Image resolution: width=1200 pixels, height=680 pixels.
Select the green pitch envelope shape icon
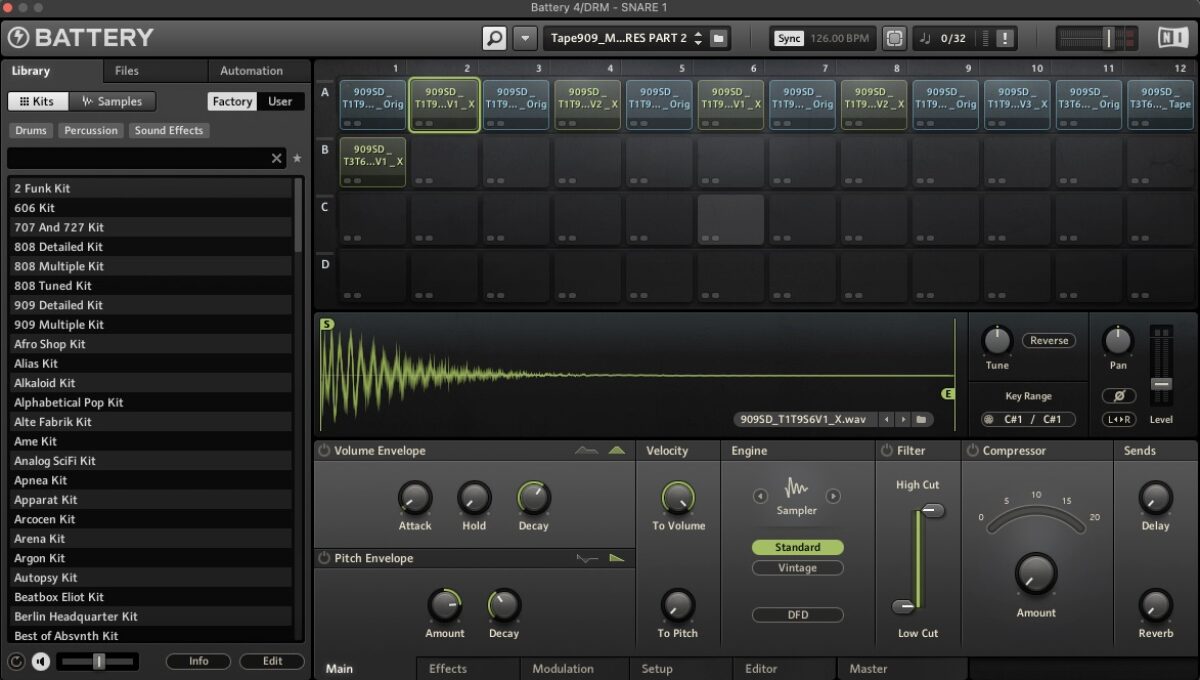(x=617, y=558)
